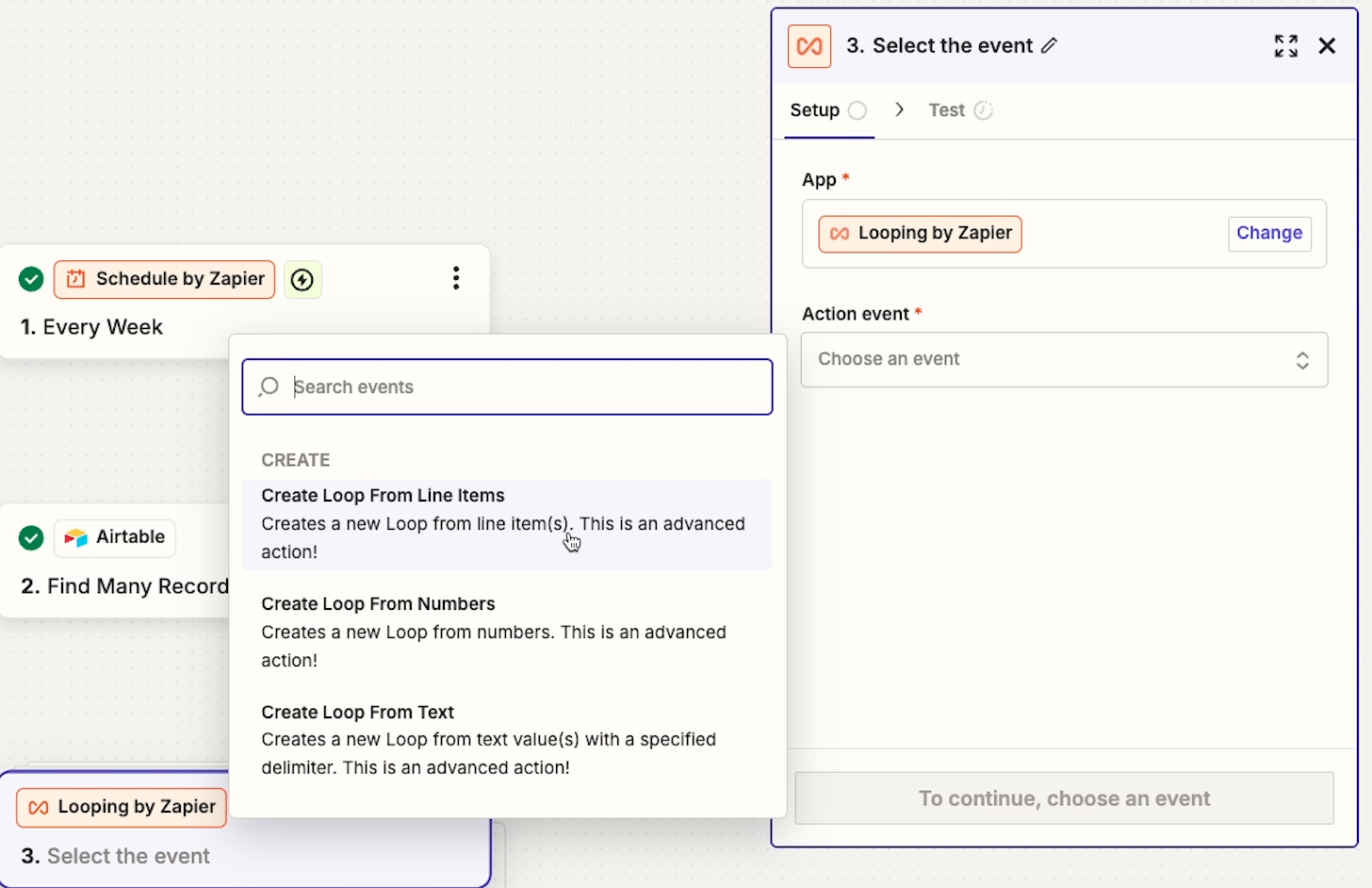Select Create Loop From Text event
Image resolution: width=1372 pixels, height=888 pixels.
click(x=507, y=740)
